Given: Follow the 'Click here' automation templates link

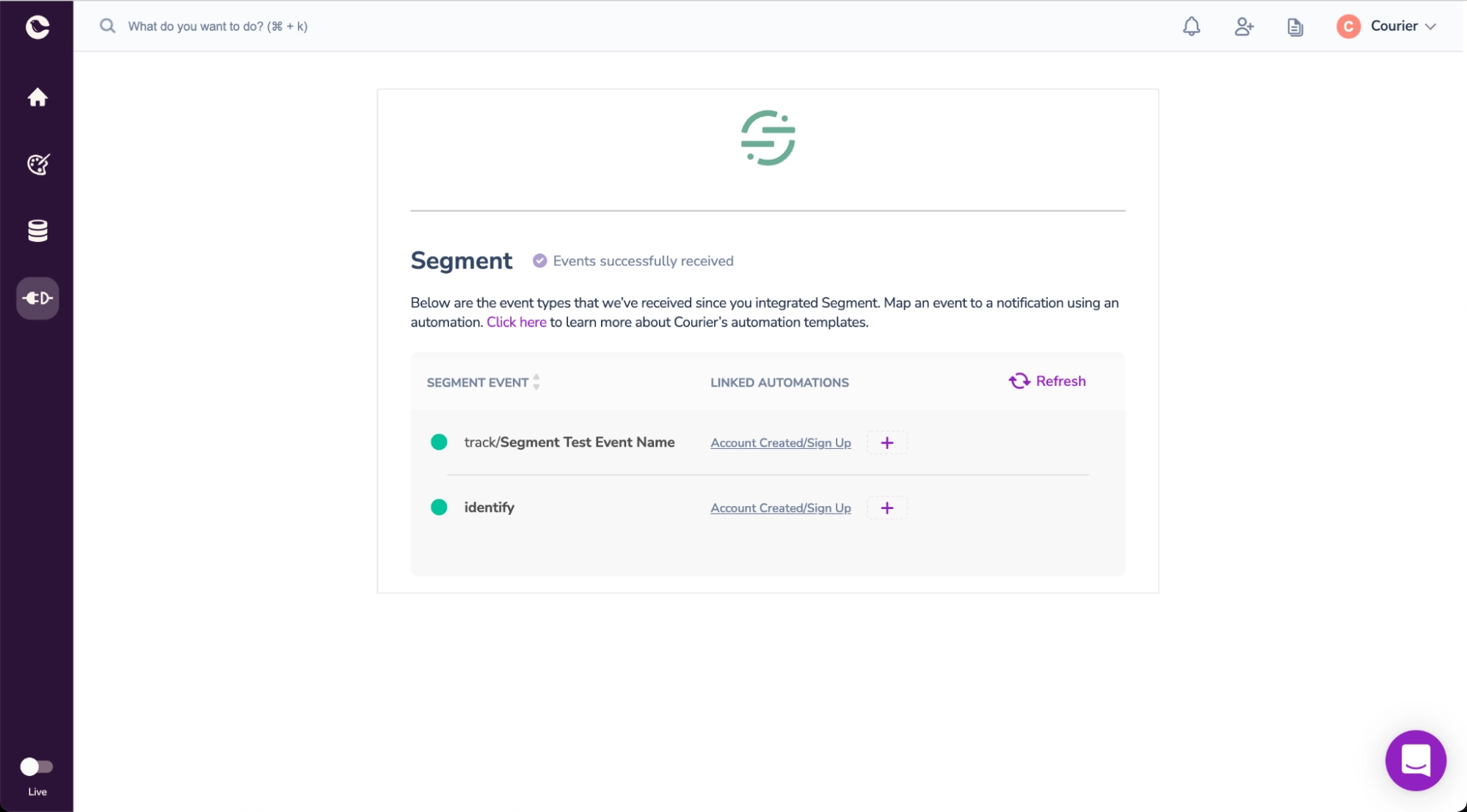Looking at the screenshot, I should pyautogui.click(x=516, y=323).
